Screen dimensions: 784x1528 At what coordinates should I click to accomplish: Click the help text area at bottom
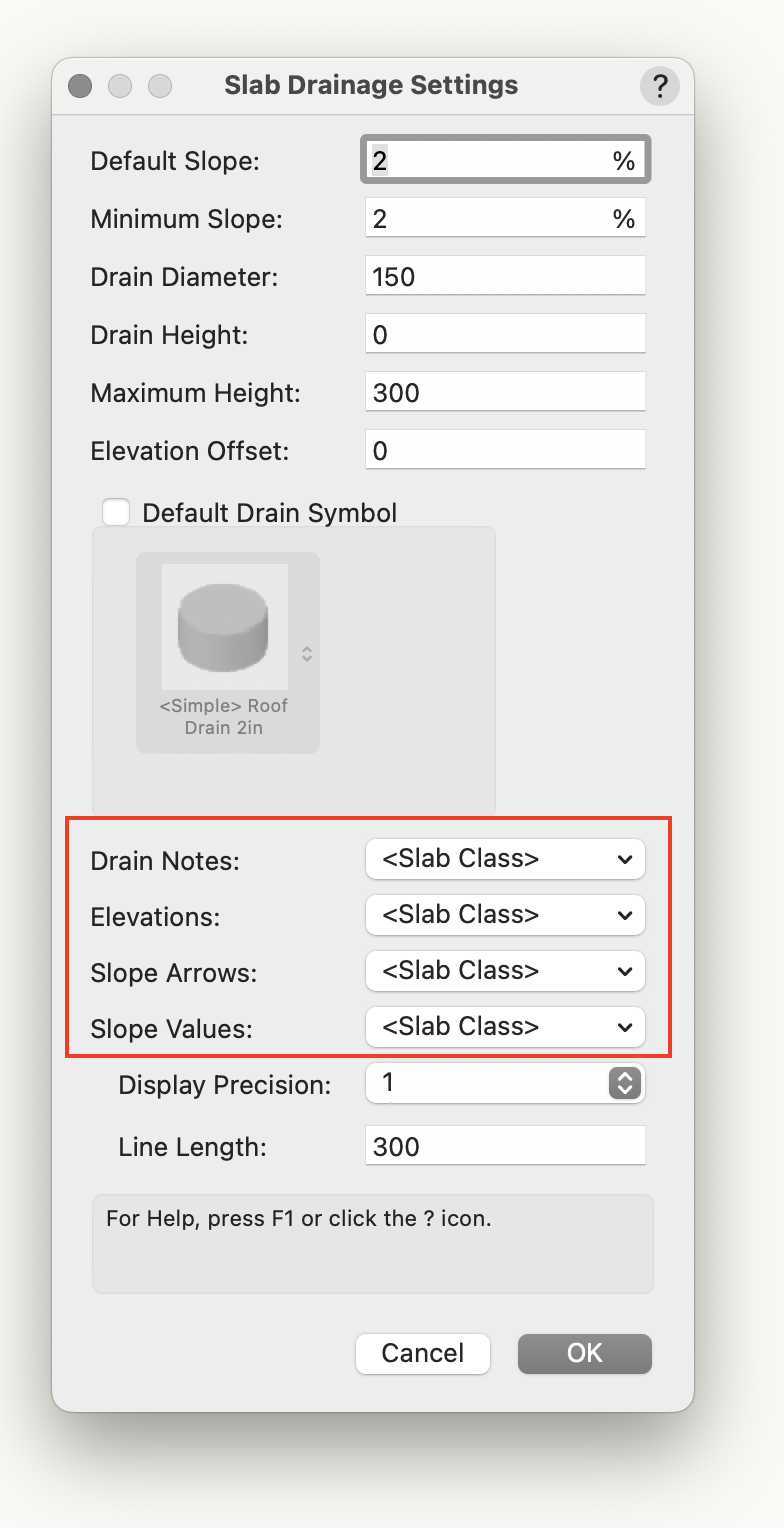372,1243
